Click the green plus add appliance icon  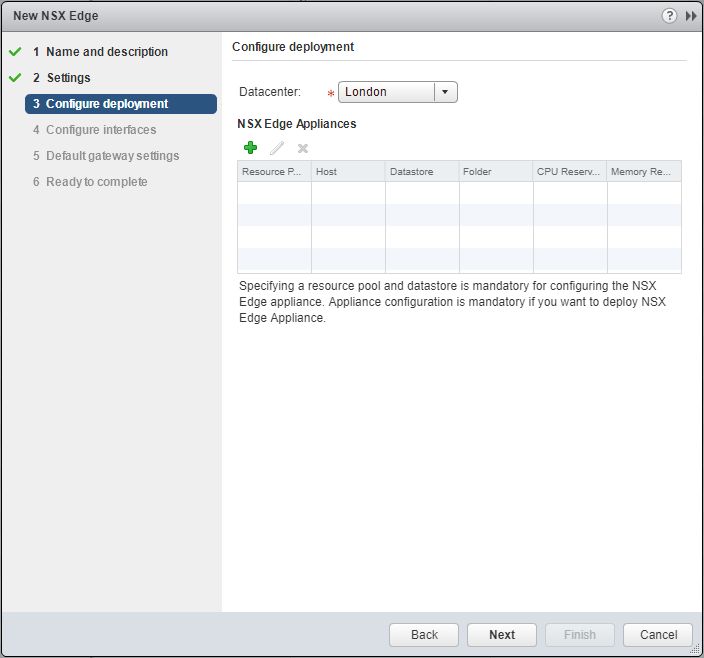point(250,148)
